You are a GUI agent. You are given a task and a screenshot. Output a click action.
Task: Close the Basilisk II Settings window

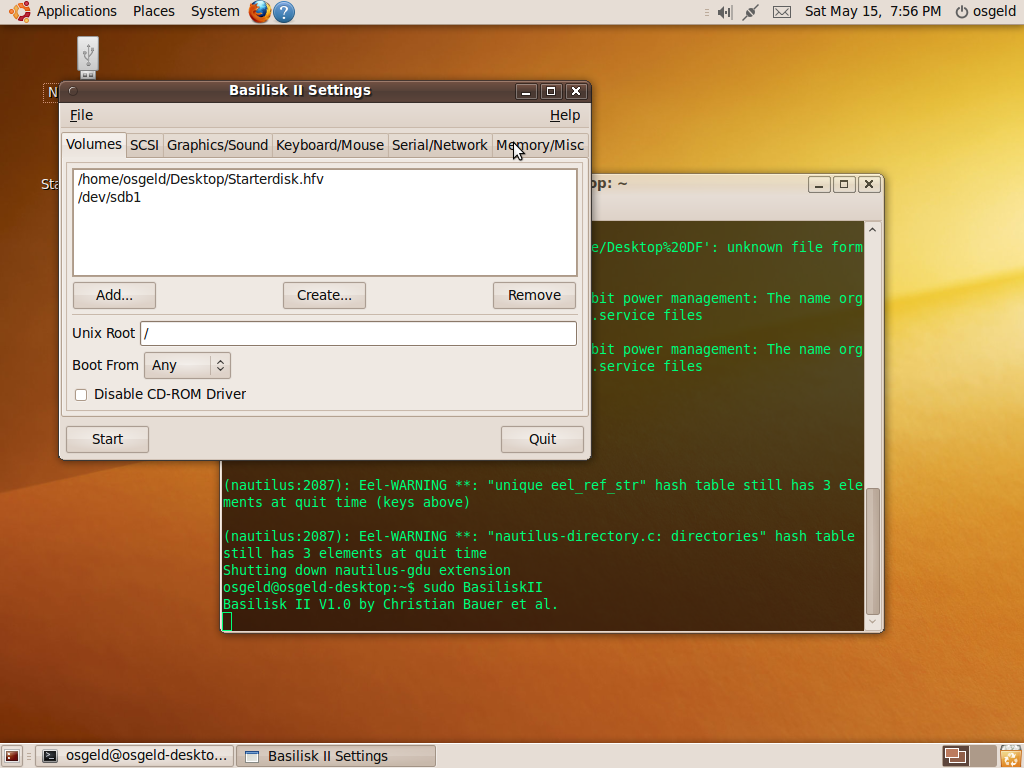(575, 91)
